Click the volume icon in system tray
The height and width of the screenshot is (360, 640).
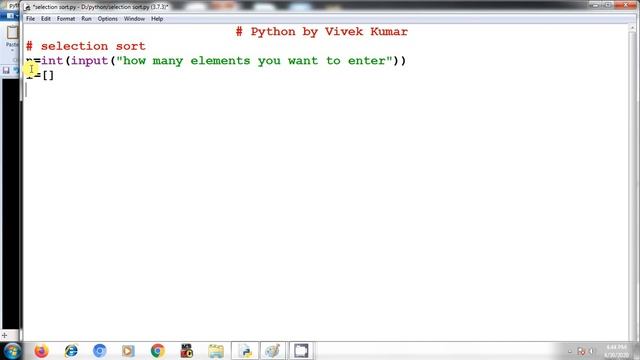pos(591,351)
